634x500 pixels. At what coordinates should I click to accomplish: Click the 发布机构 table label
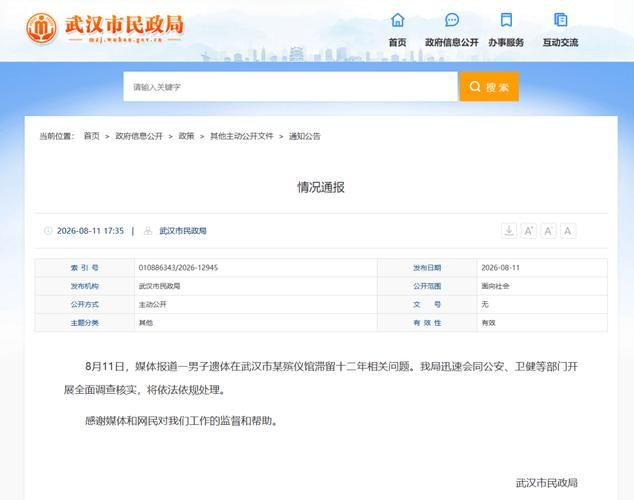(x=85, y=286)
